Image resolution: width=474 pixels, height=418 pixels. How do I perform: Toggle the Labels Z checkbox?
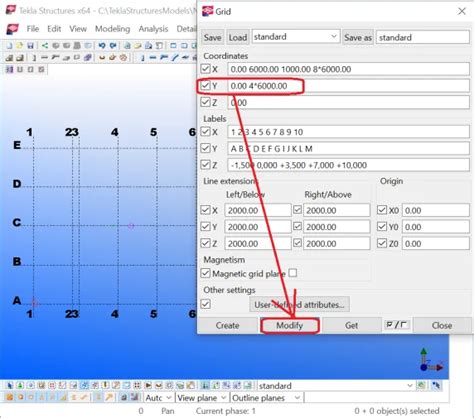click(205, 164)
